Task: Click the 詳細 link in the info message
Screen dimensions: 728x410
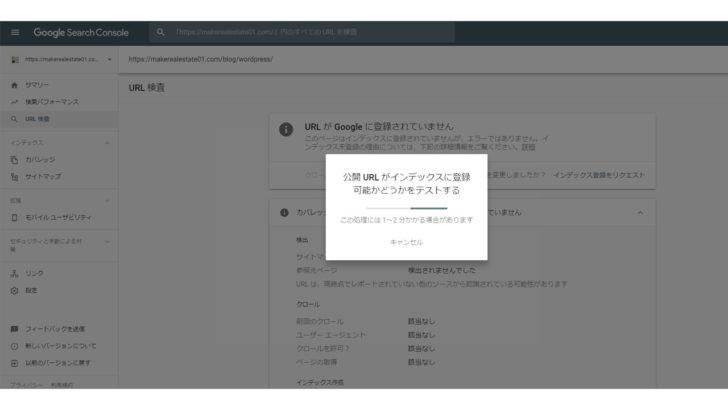Action: pyautogui.click(x=528, y=147)
